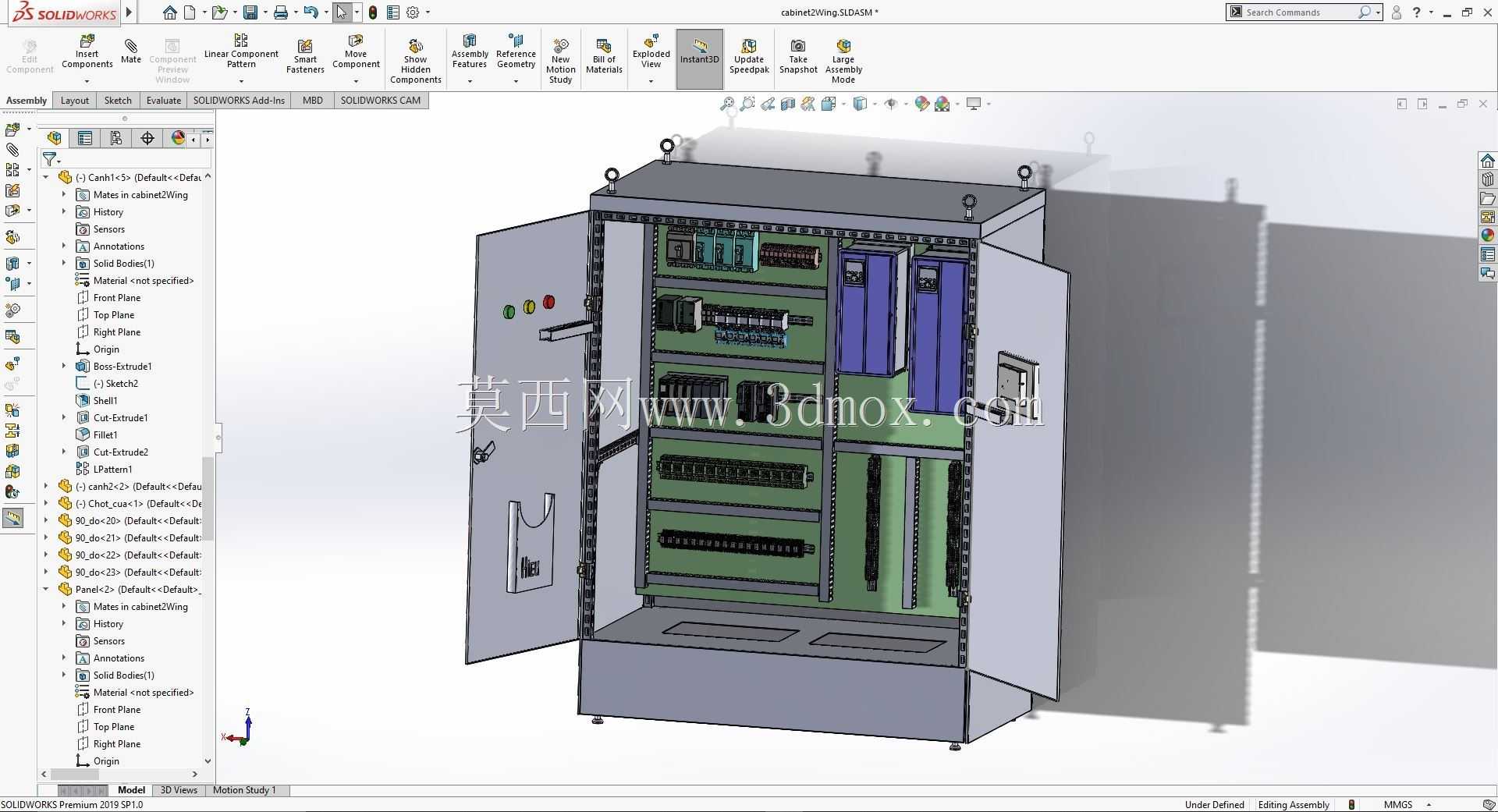Toggle Instant3D mode
Viewport: 1498px width, 812px height.
pos(699,59)
